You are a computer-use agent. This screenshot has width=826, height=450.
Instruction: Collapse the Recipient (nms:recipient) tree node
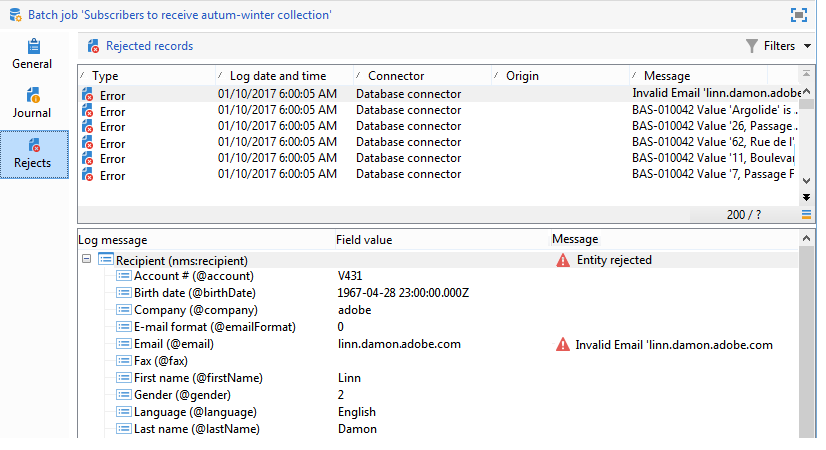[x=87, y=260]
